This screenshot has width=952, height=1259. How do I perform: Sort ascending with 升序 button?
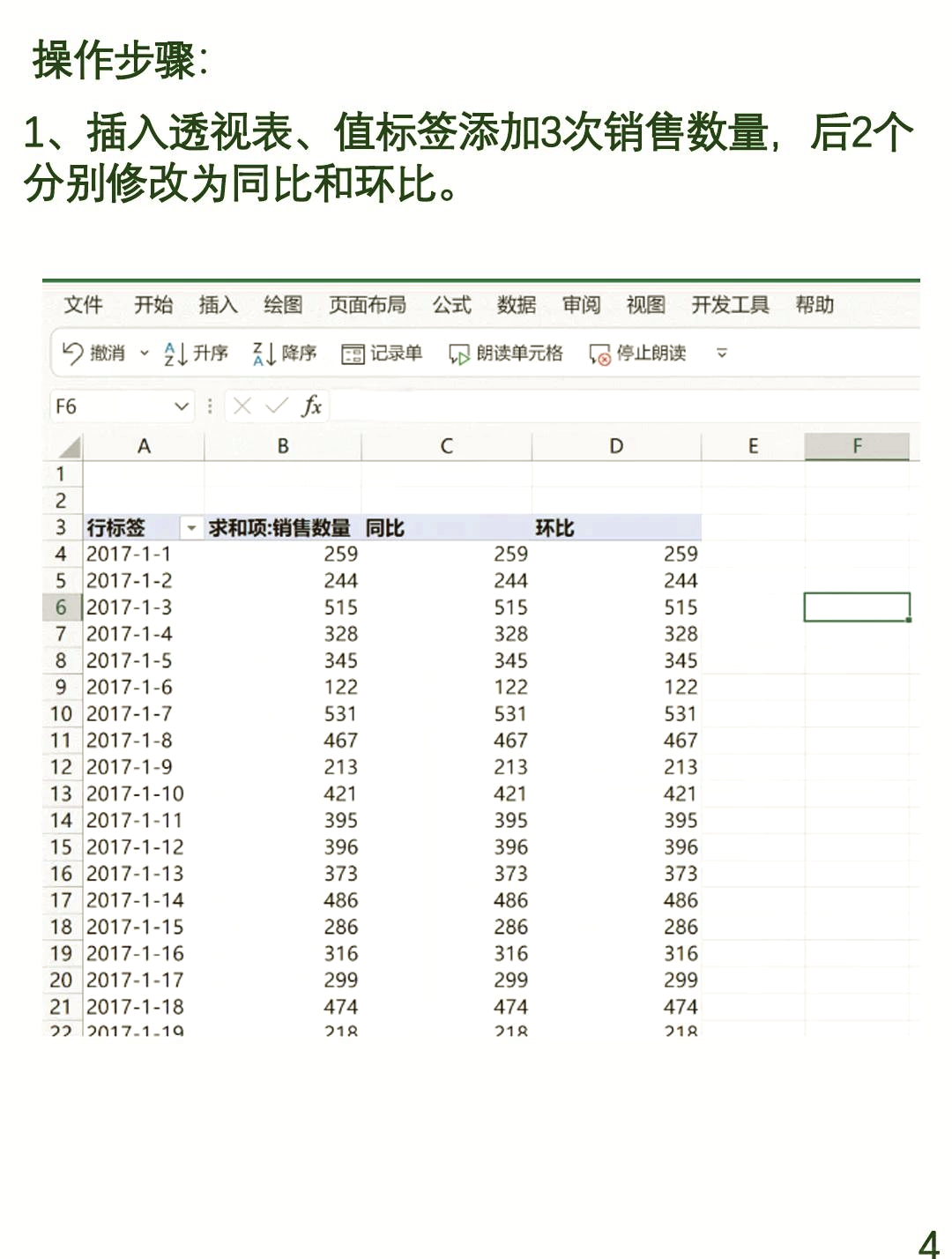coord(196,354)
